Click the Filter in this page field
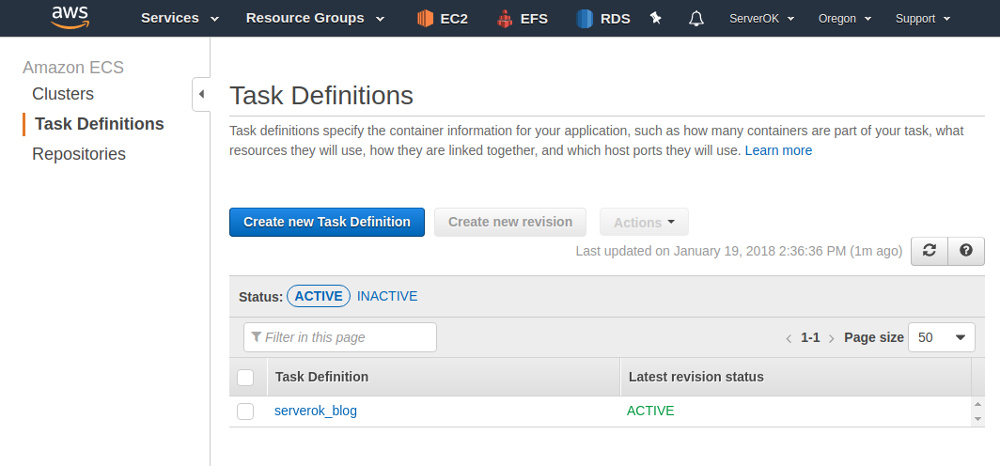This screenshot has height=466, width=1000. click(x=340, y=337)
